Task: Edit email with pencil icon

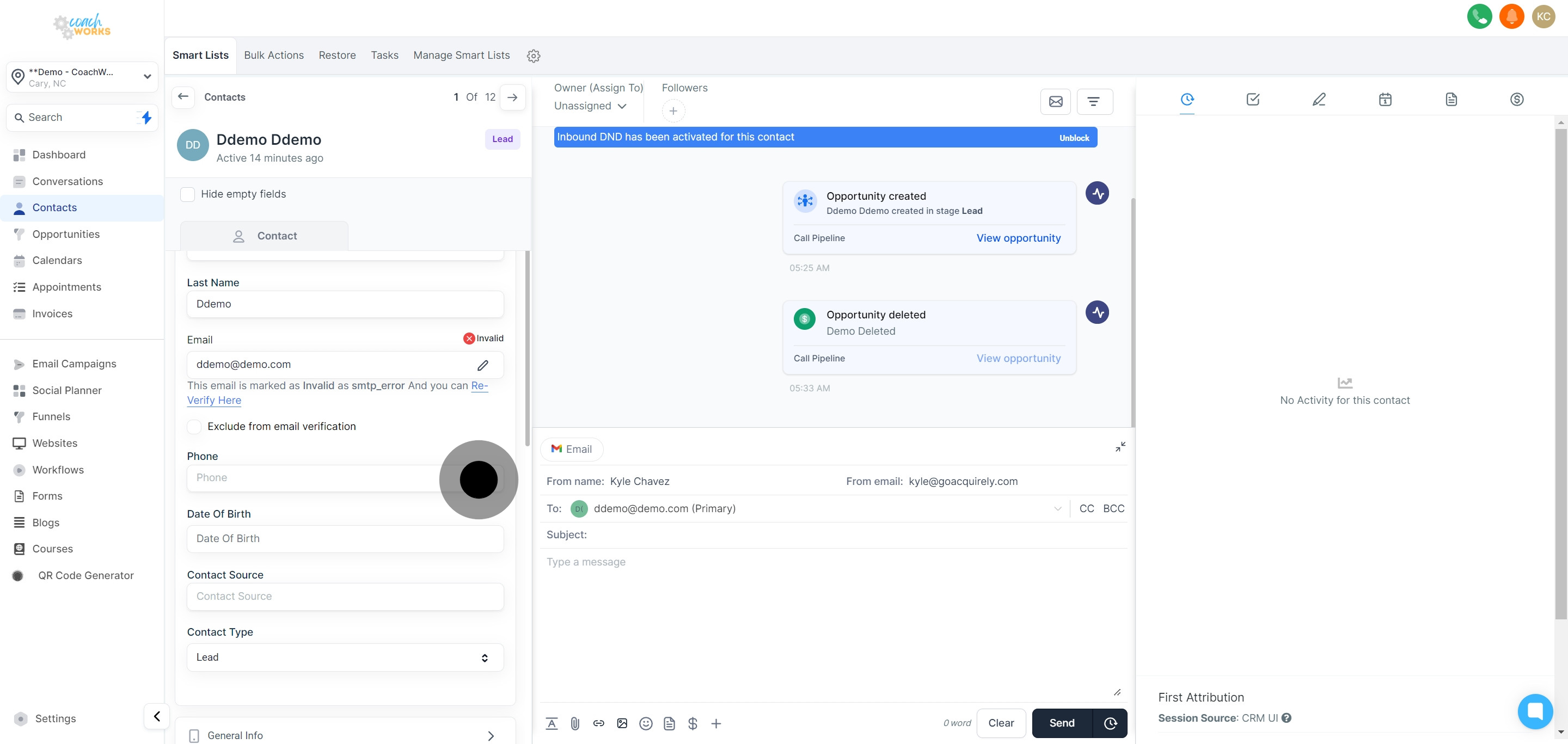Action: 483,365
